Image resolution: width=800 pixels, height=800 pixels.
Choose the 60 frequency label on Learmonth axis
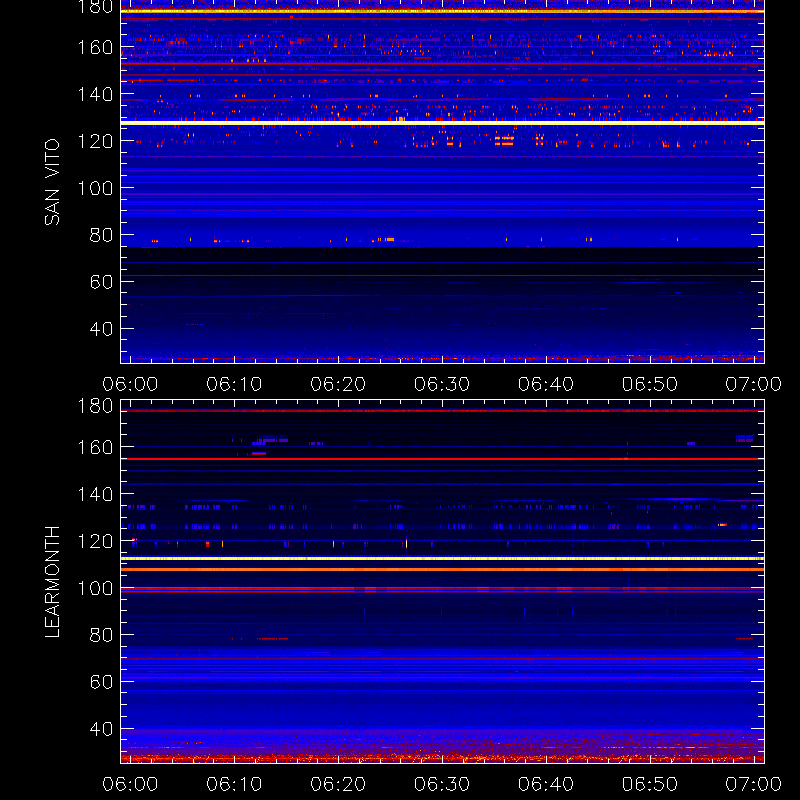pos(101,682)
